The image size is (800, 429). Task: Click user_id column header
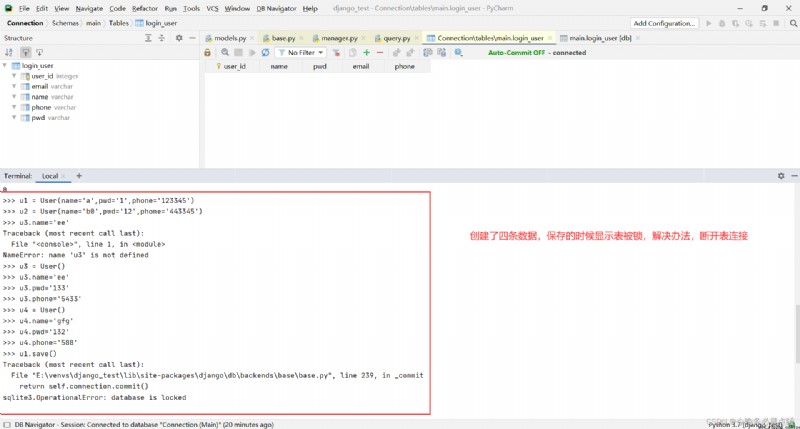[x=234, y=66]
